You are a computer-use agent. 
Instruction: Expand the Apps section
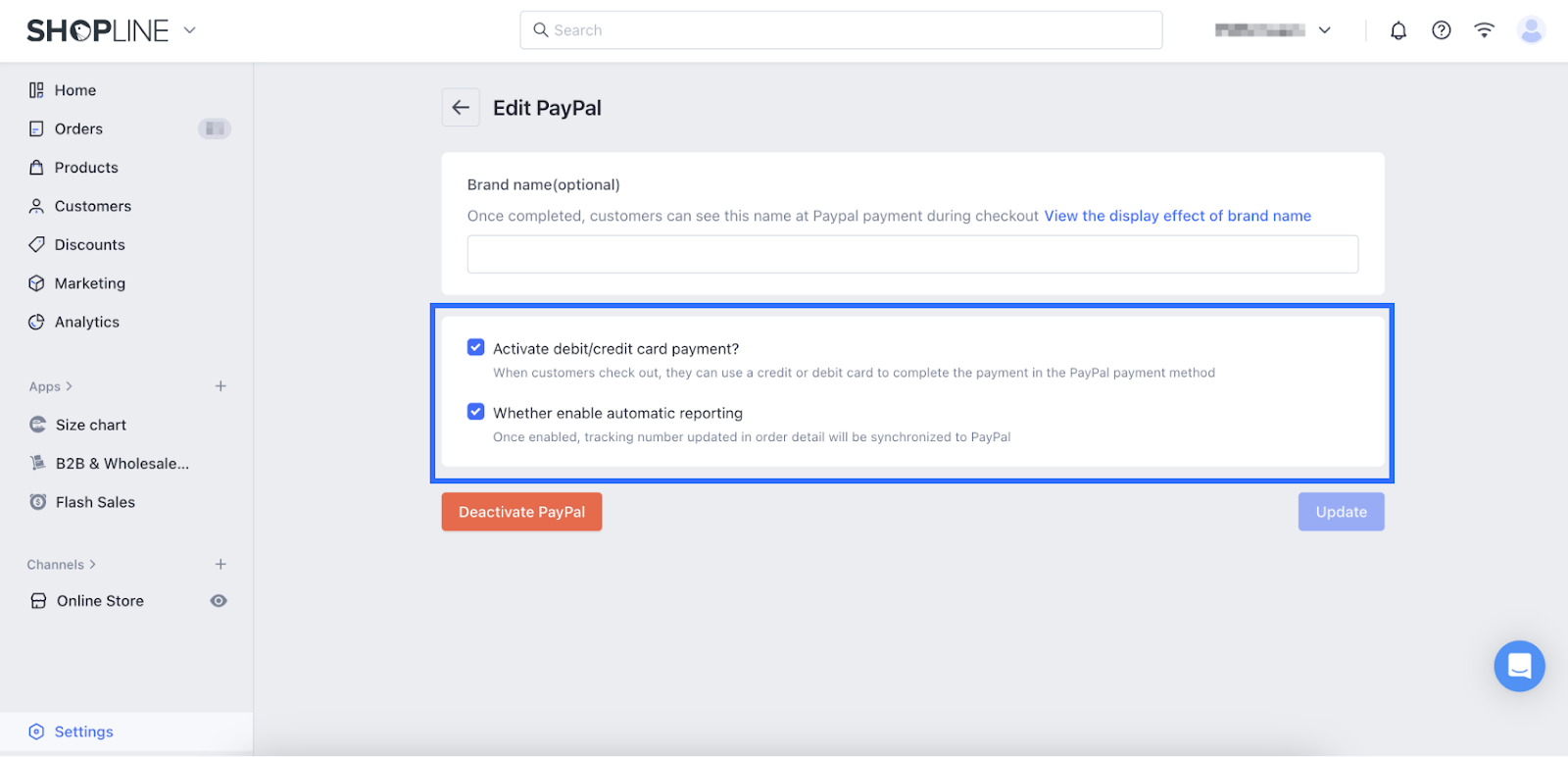tap(51, 386)
